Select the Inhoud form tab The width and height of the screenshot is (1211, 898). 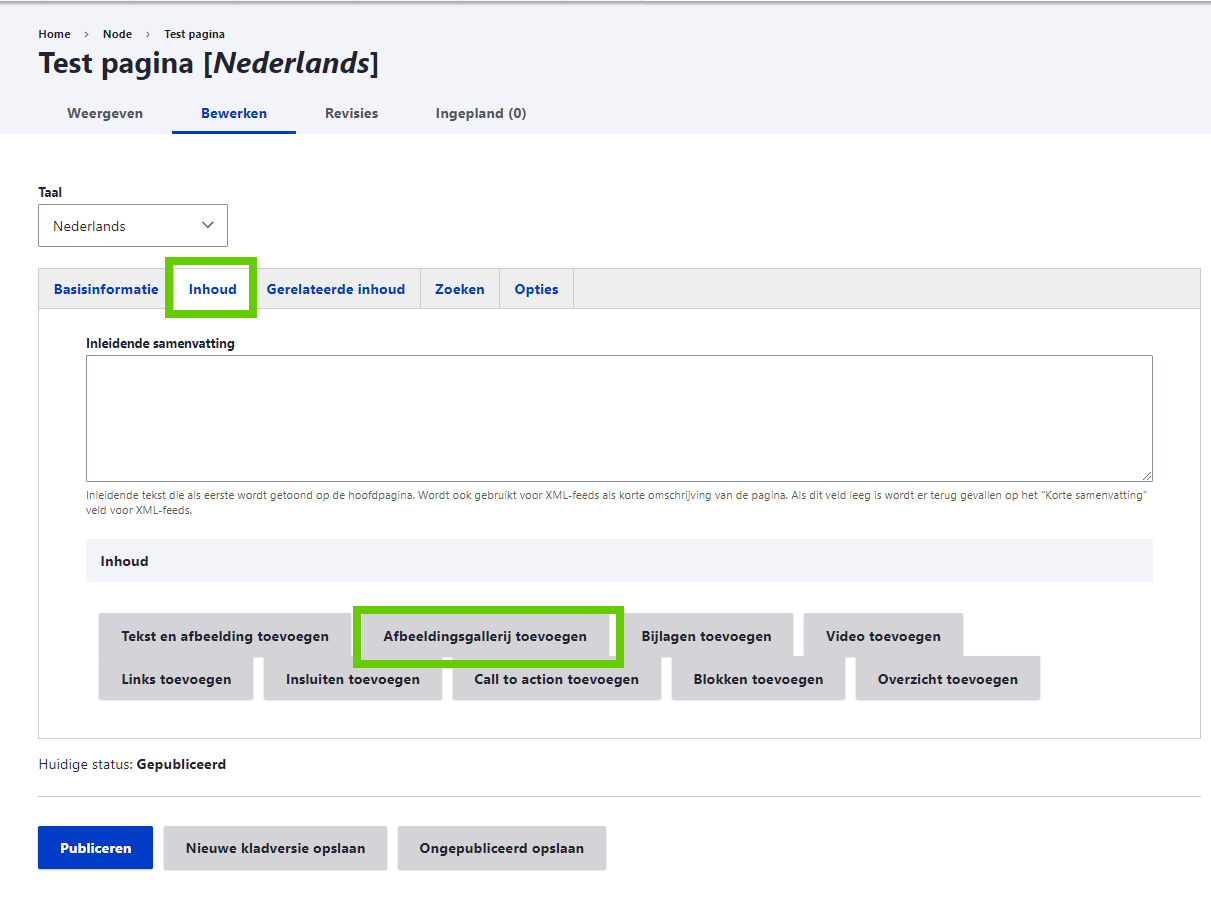(x=212, y=289)
